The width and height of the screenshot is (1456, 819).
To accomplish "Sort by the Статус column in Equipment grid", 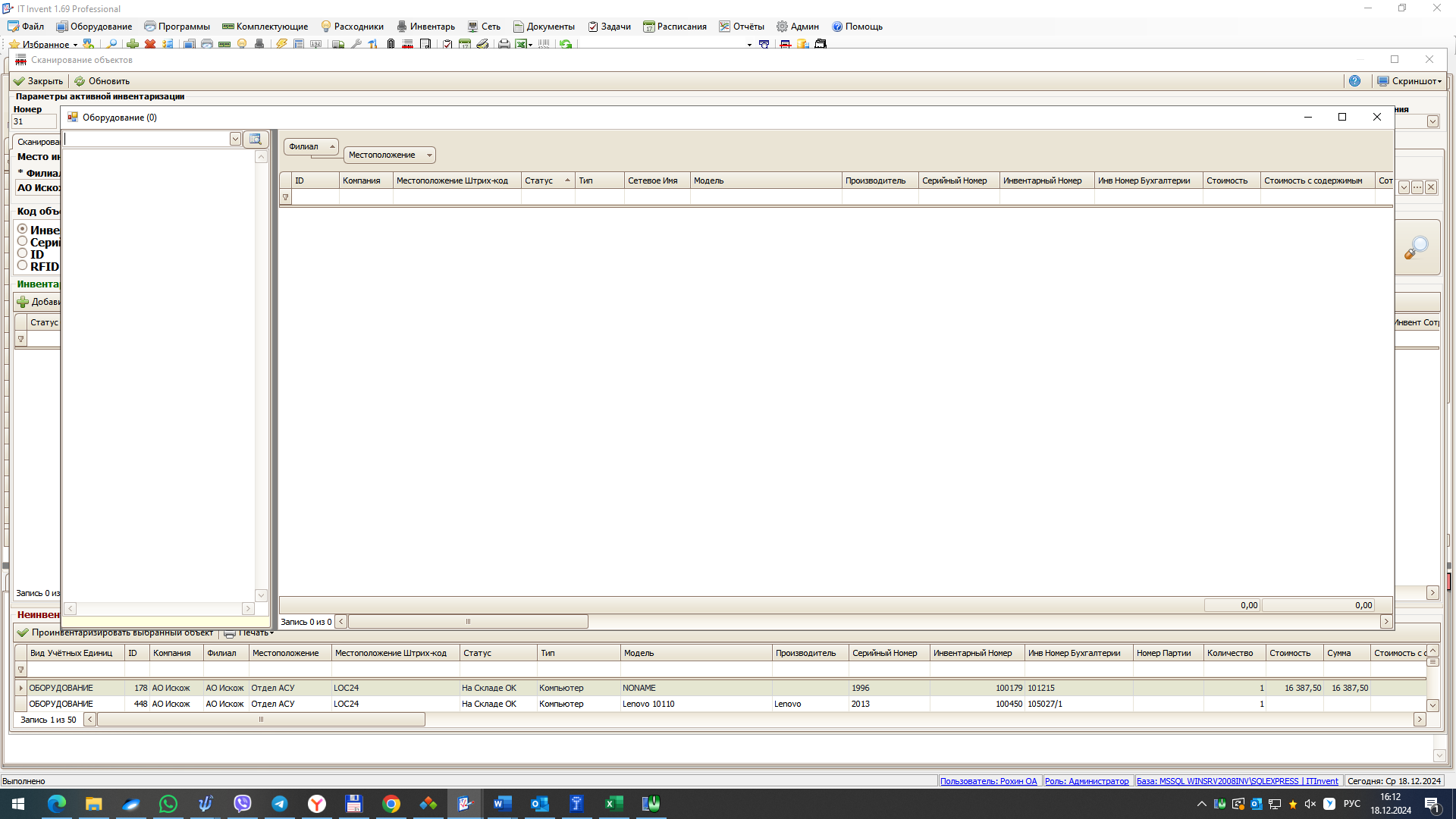I will point(548,180).
